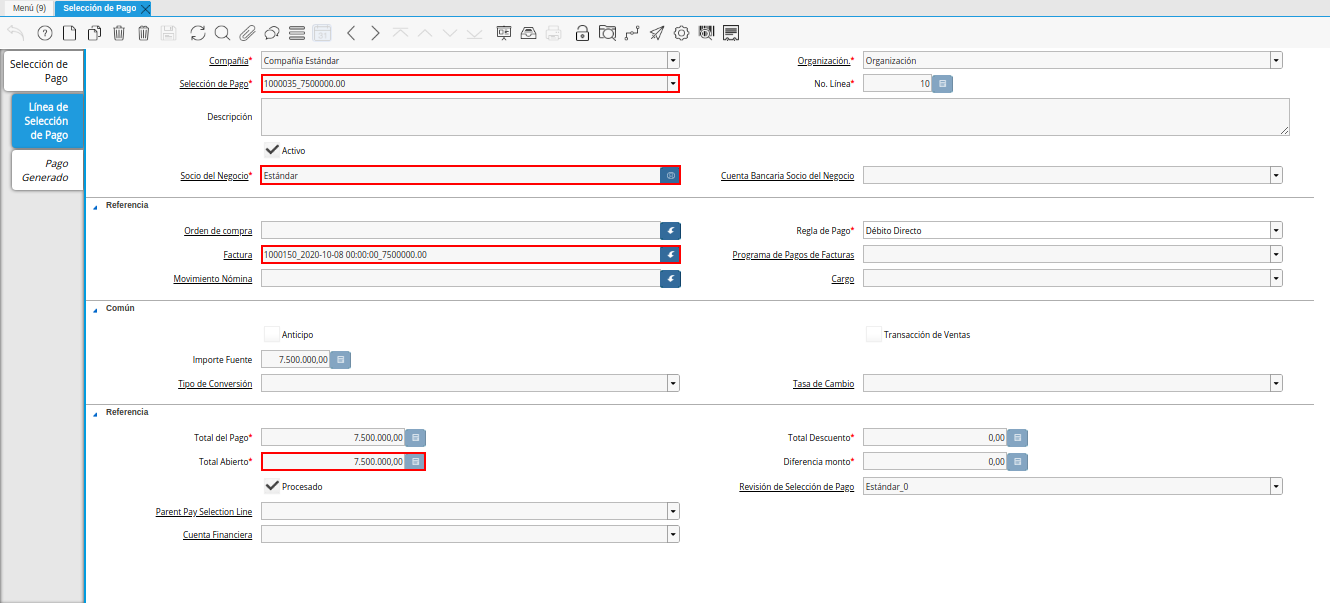Click the Factura field label link
Image resolution: width=1330 pixels, height=603 pixels.
[238, 255]
